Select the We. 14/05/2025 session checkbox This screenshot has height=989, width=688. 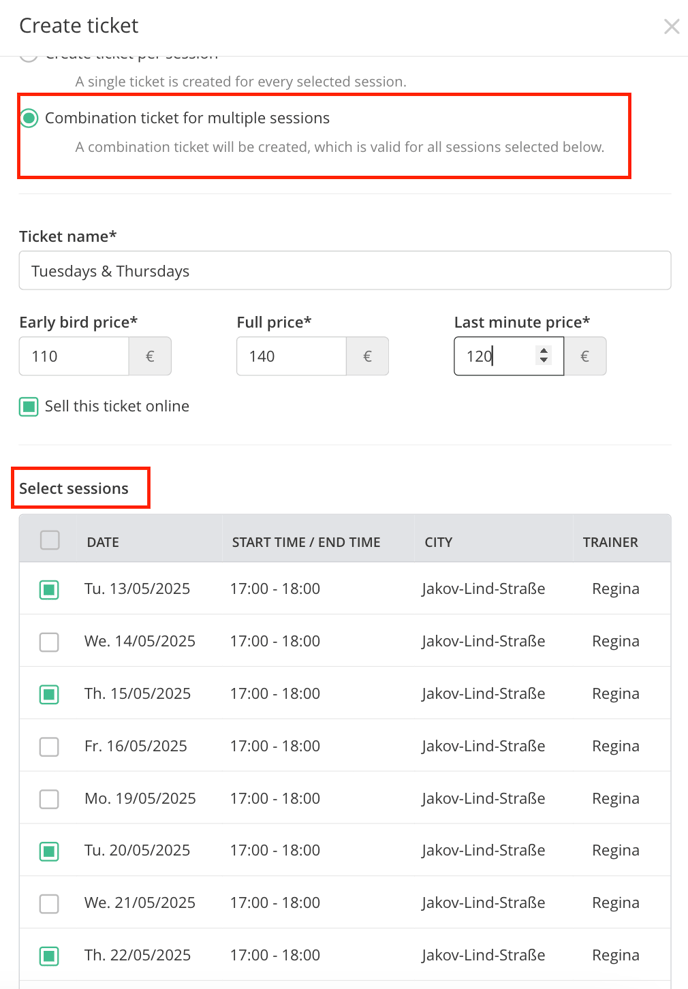click(x=49, y=642)
